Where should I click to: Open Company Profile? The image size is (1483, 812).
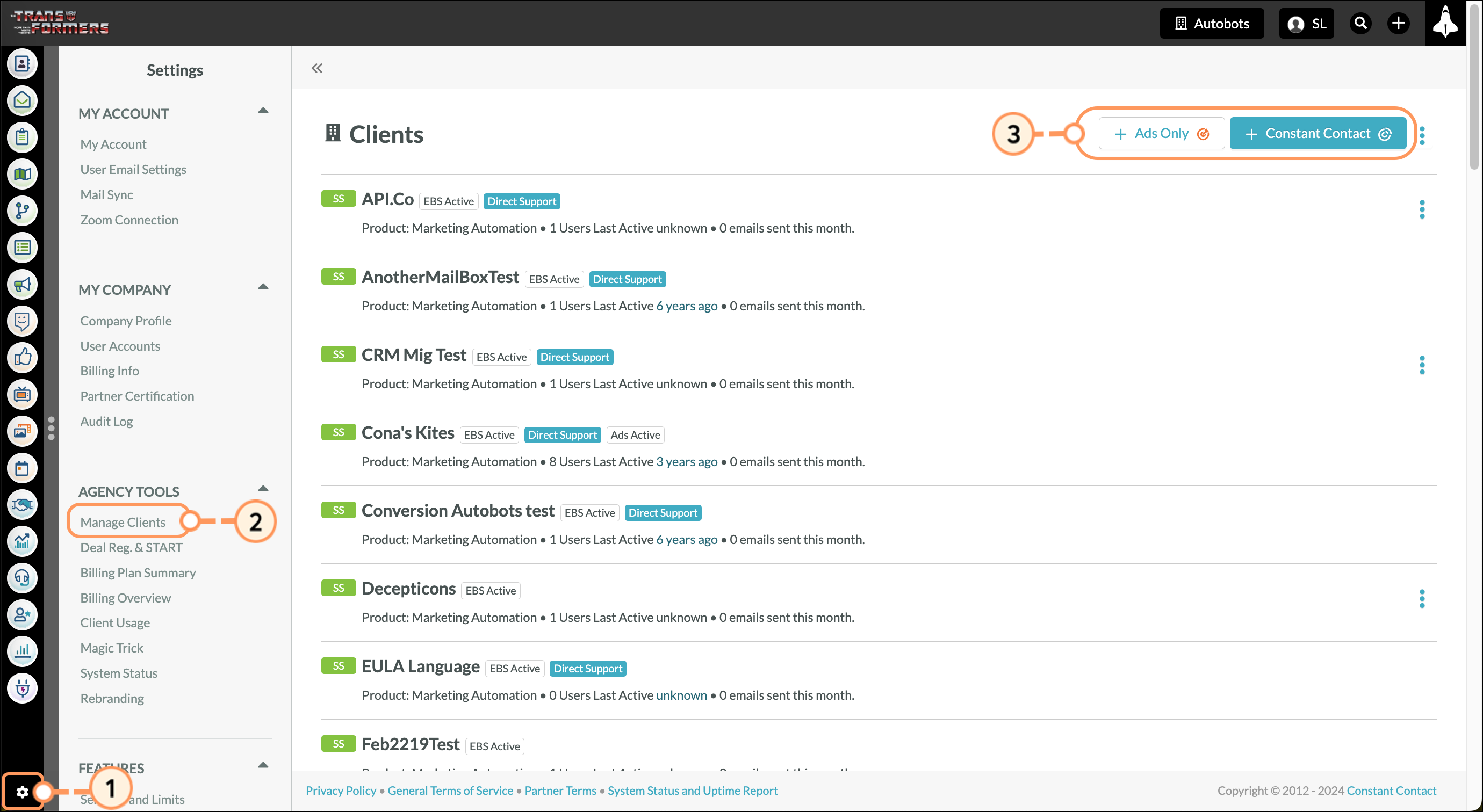[126, 321]
